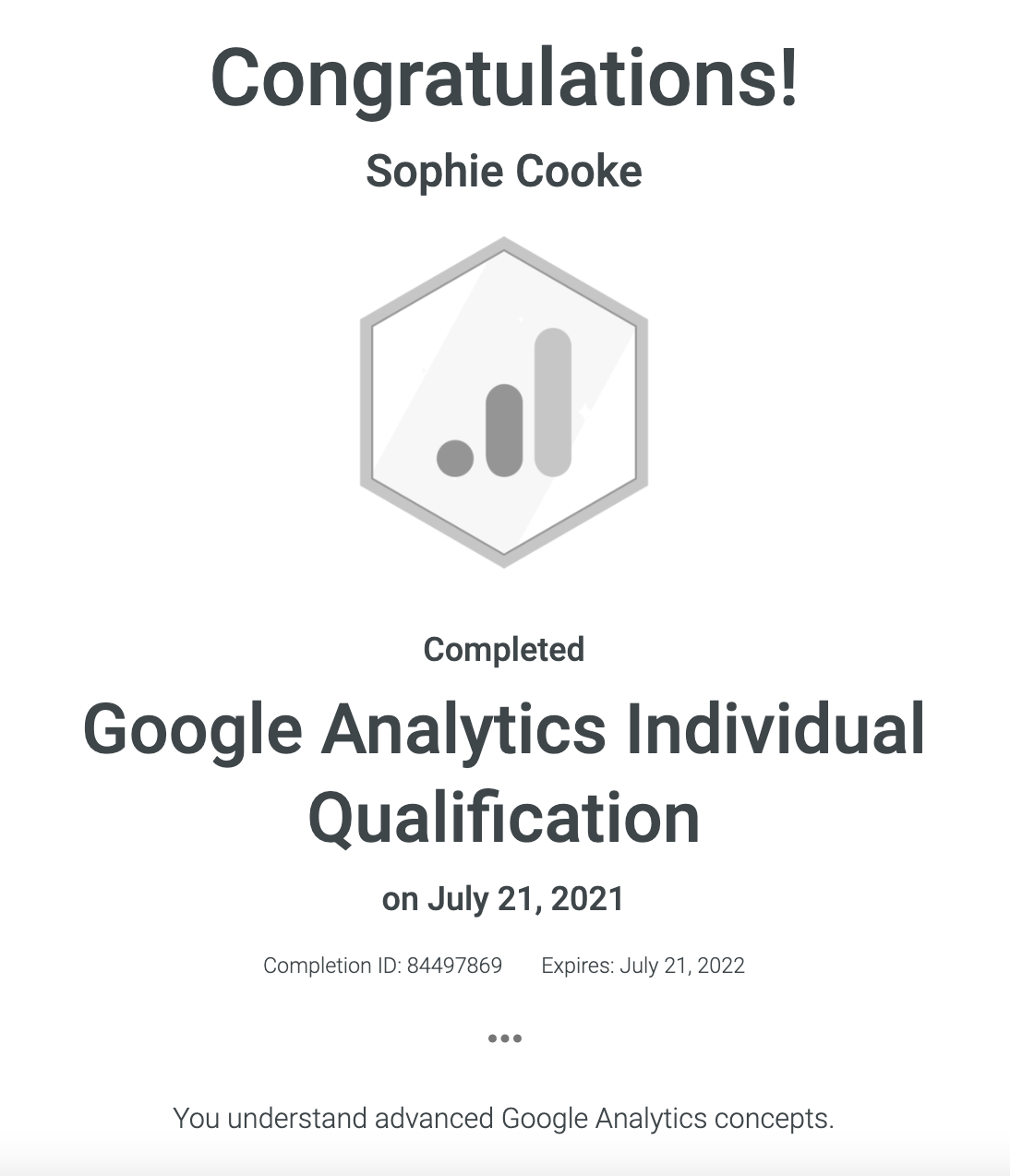Viewport: 1010px width, 1176px height.
Task: Click the Congratulations! heading
Action: tap(504, 78)
